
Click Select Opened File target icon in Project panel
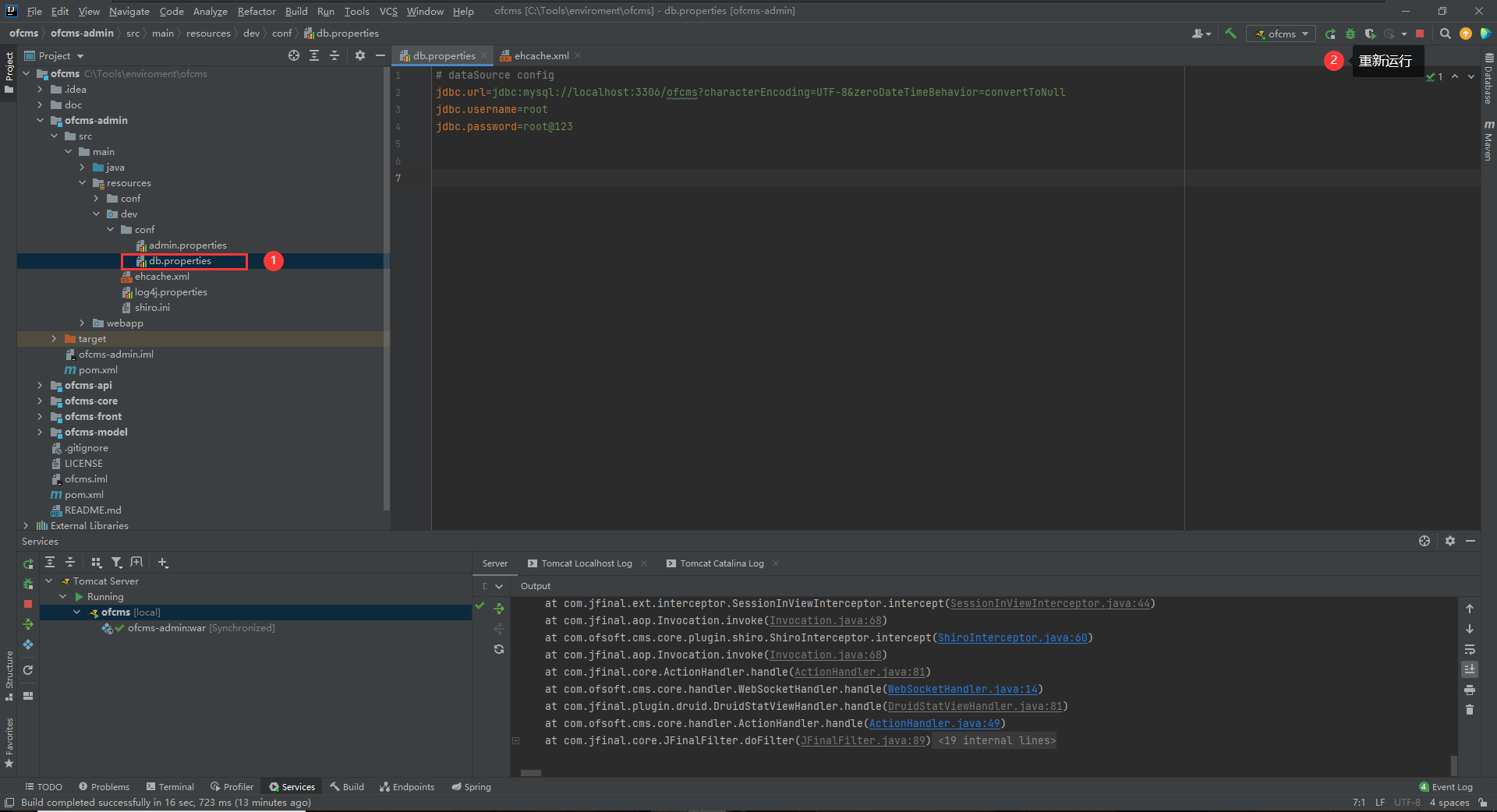(x=294, y=55)
